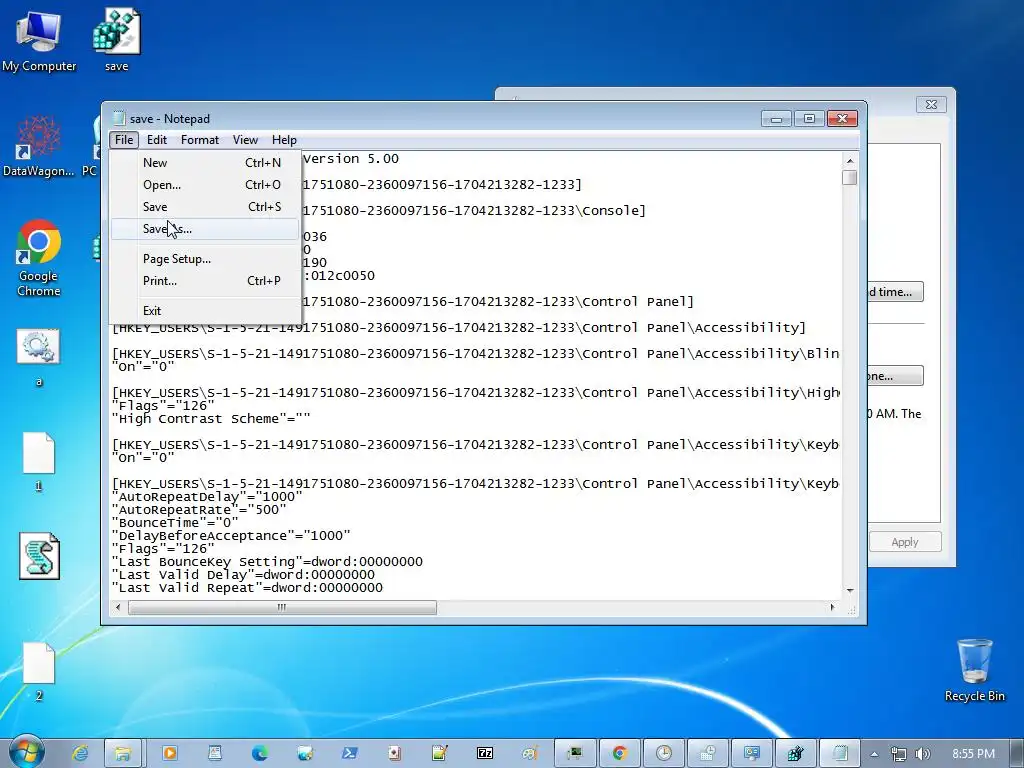
Task: Click the 'one...' button in background dialog
Action: [895, 376]
